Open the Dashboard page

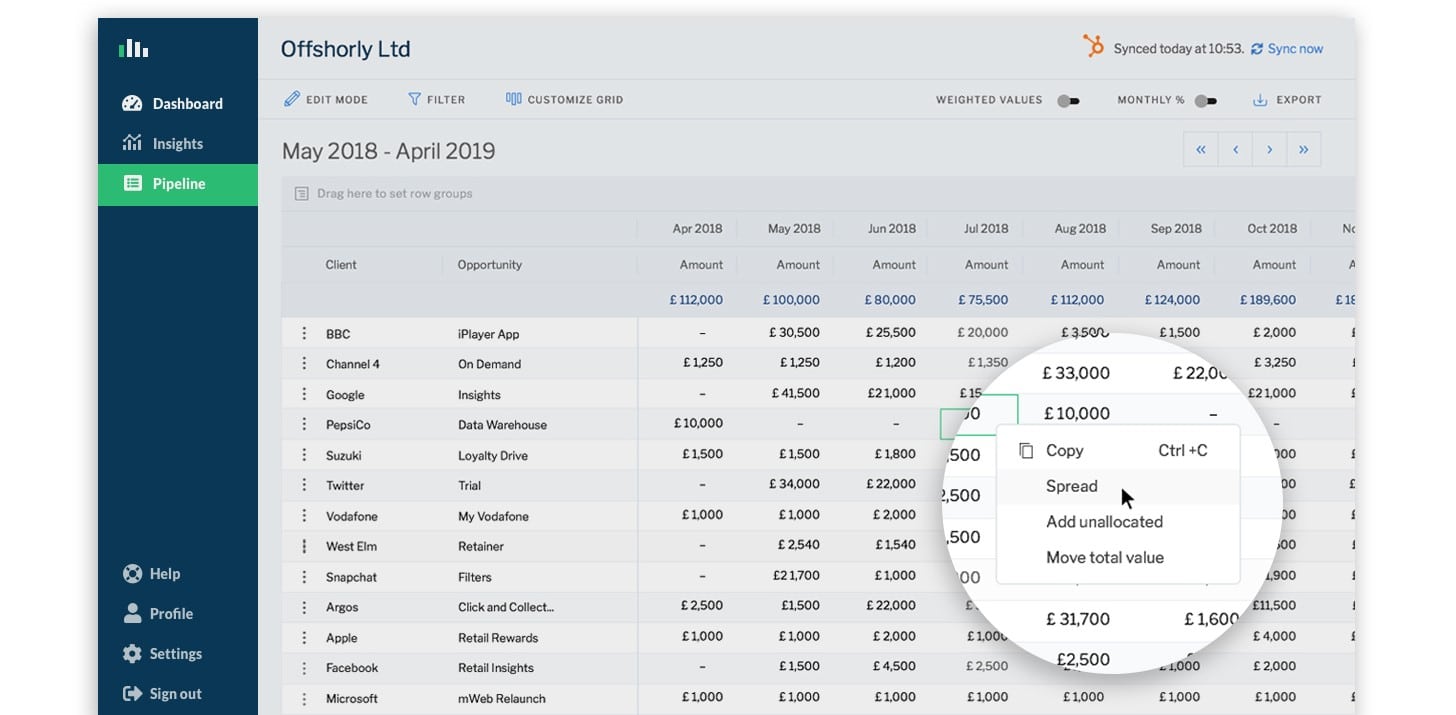(178, 103)
